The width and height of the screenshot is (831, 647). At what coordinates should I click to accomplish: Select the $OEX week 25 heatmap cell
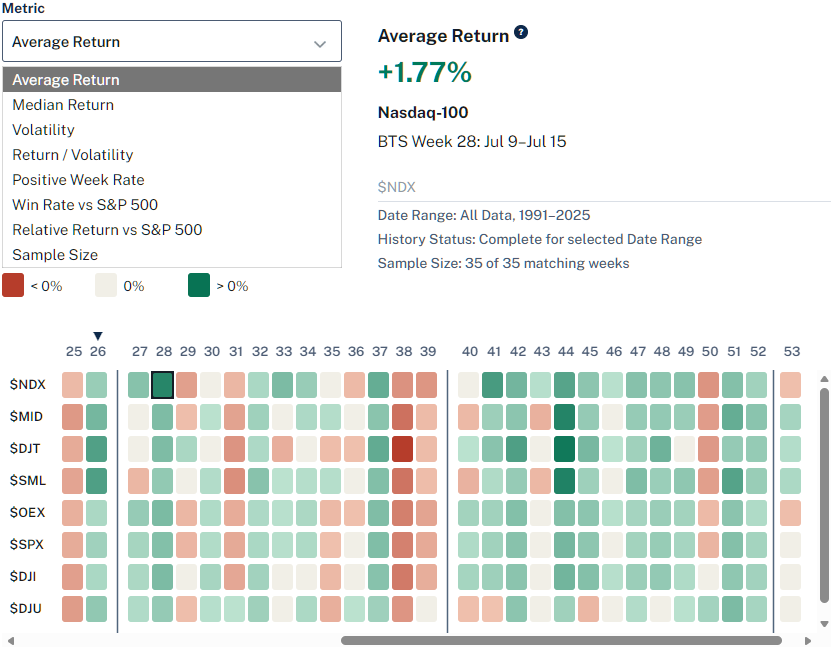pyautogui.click(x=73, y=513)
